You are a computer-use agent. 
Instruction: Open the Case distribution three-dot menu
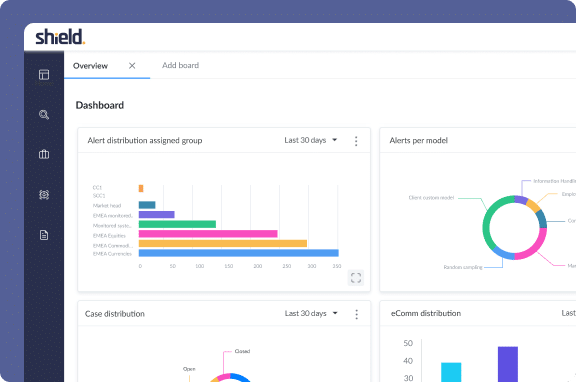coord(356,314)
